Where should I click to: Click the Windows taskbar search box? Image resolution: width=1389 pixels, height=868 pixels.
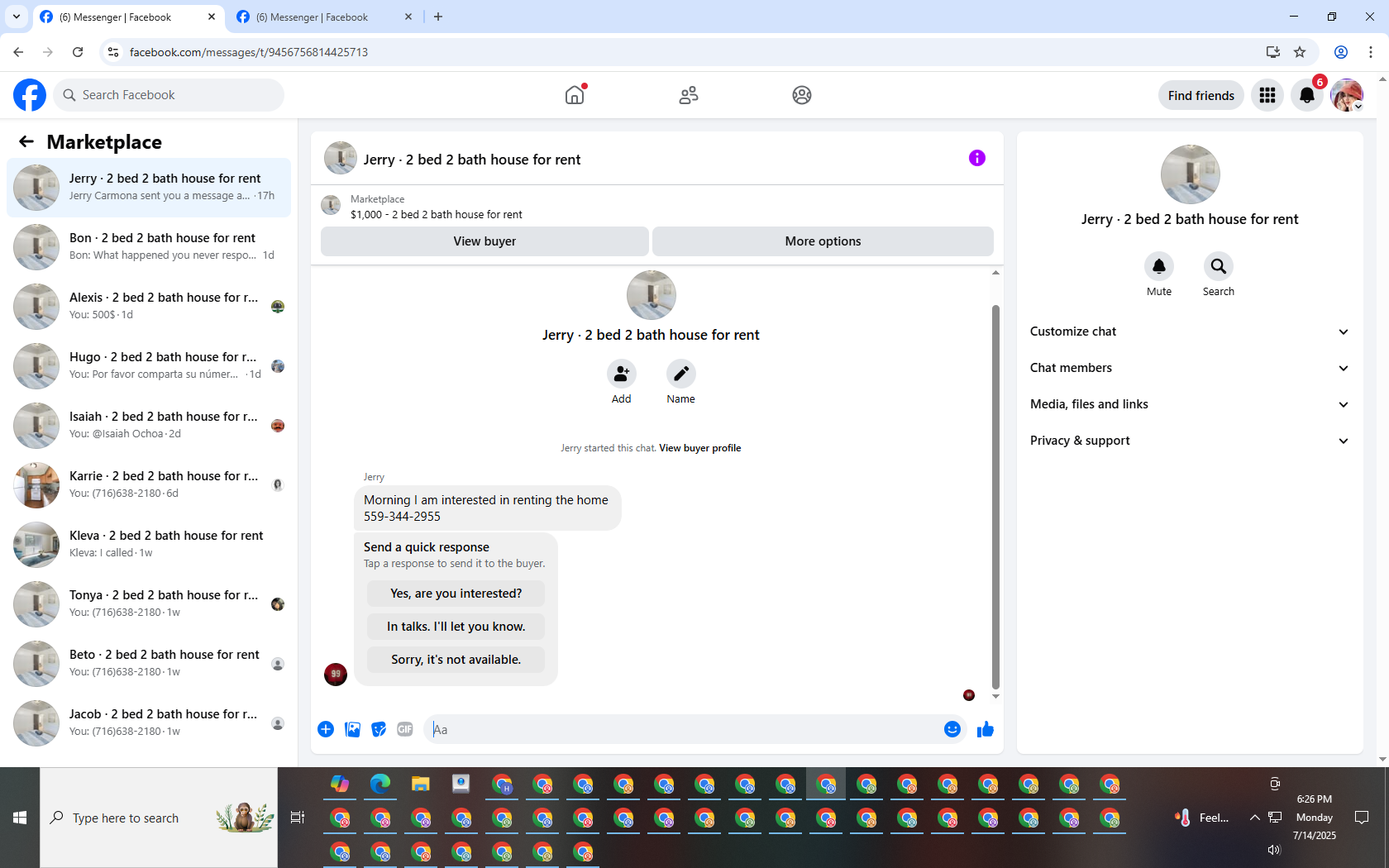click(x=159, y=818)
